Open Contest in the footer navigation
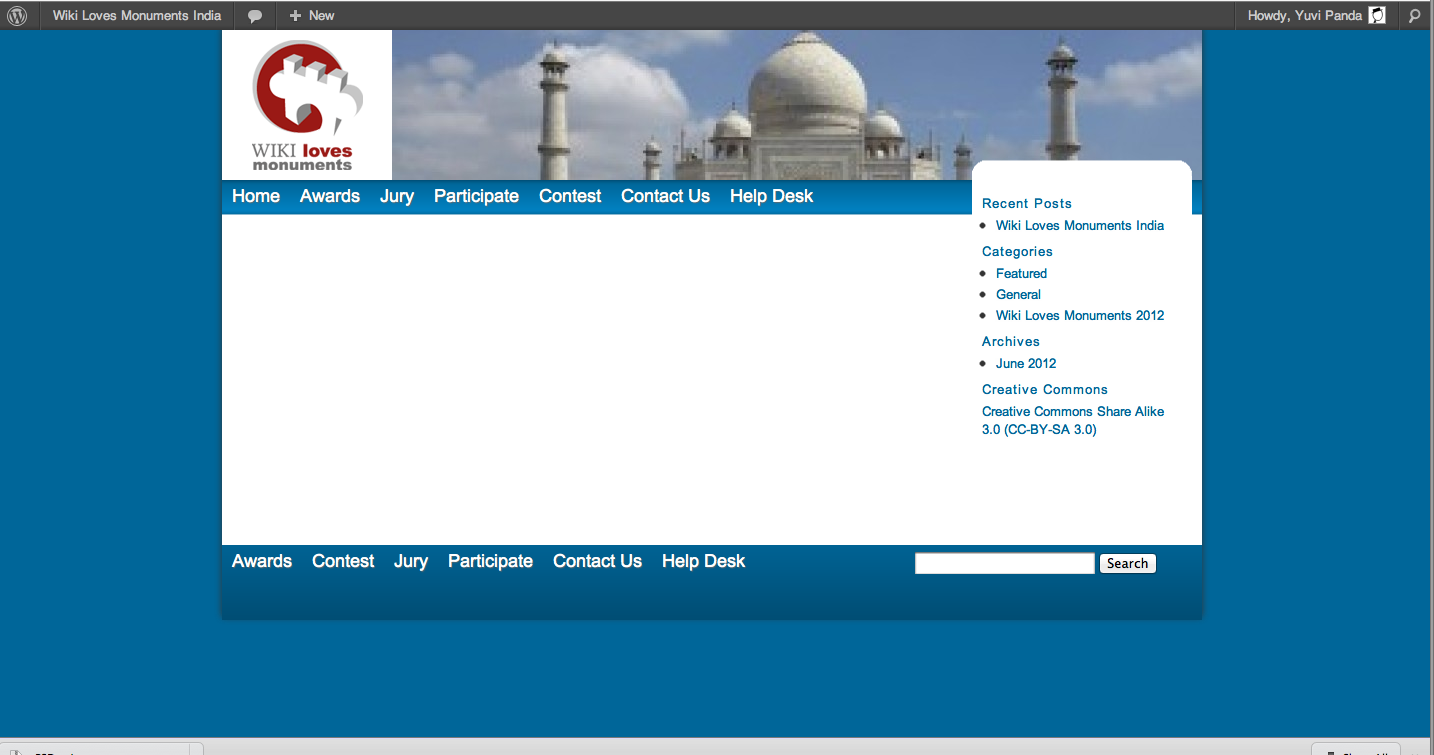Image resolution: width=1434 pixels, height=755 pixels. [x=343, y=561]
